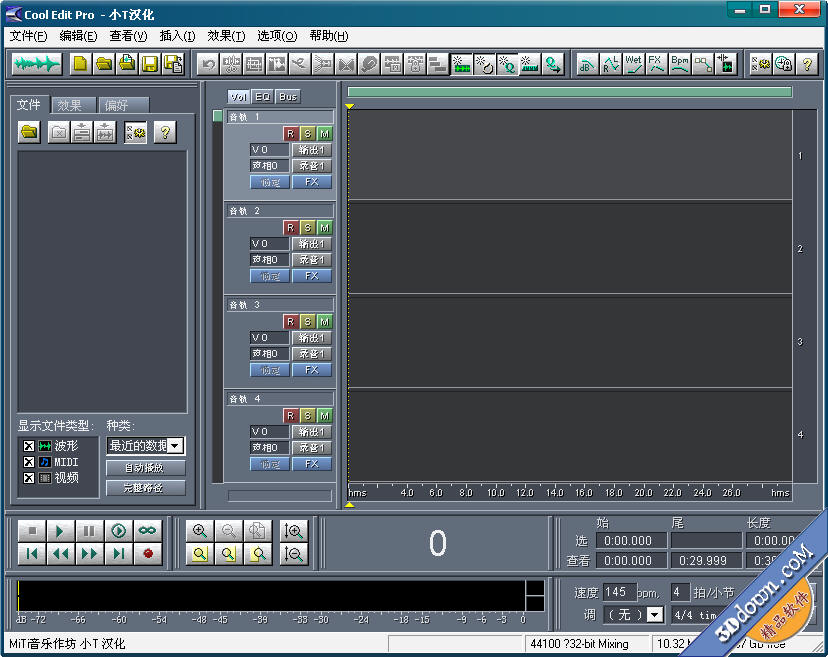Jump to the beginning transport button

click(x=32, y=553)
